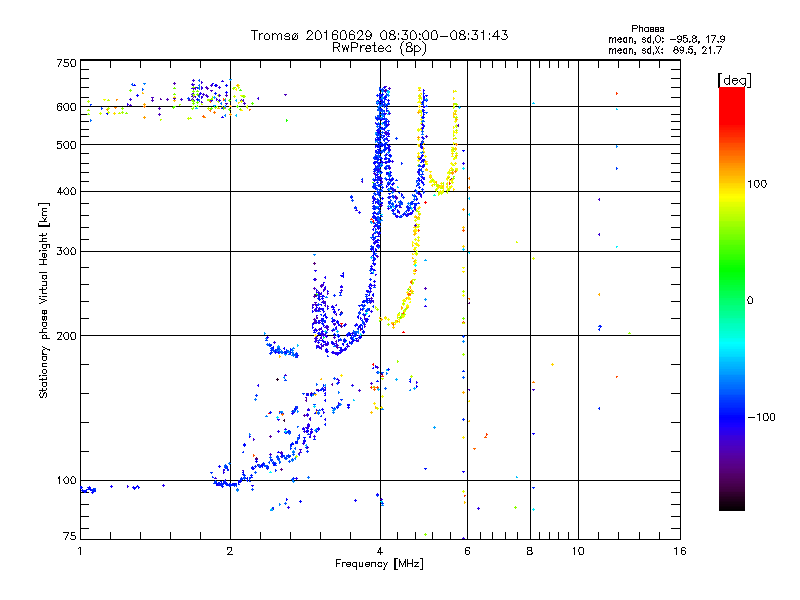Image resolution: width=800 pixels, height=600 pixels.
Task: Click the plot title 'Tromsø 20160629 08:30:00-08:31:43'
Action: tap(379, 35)
